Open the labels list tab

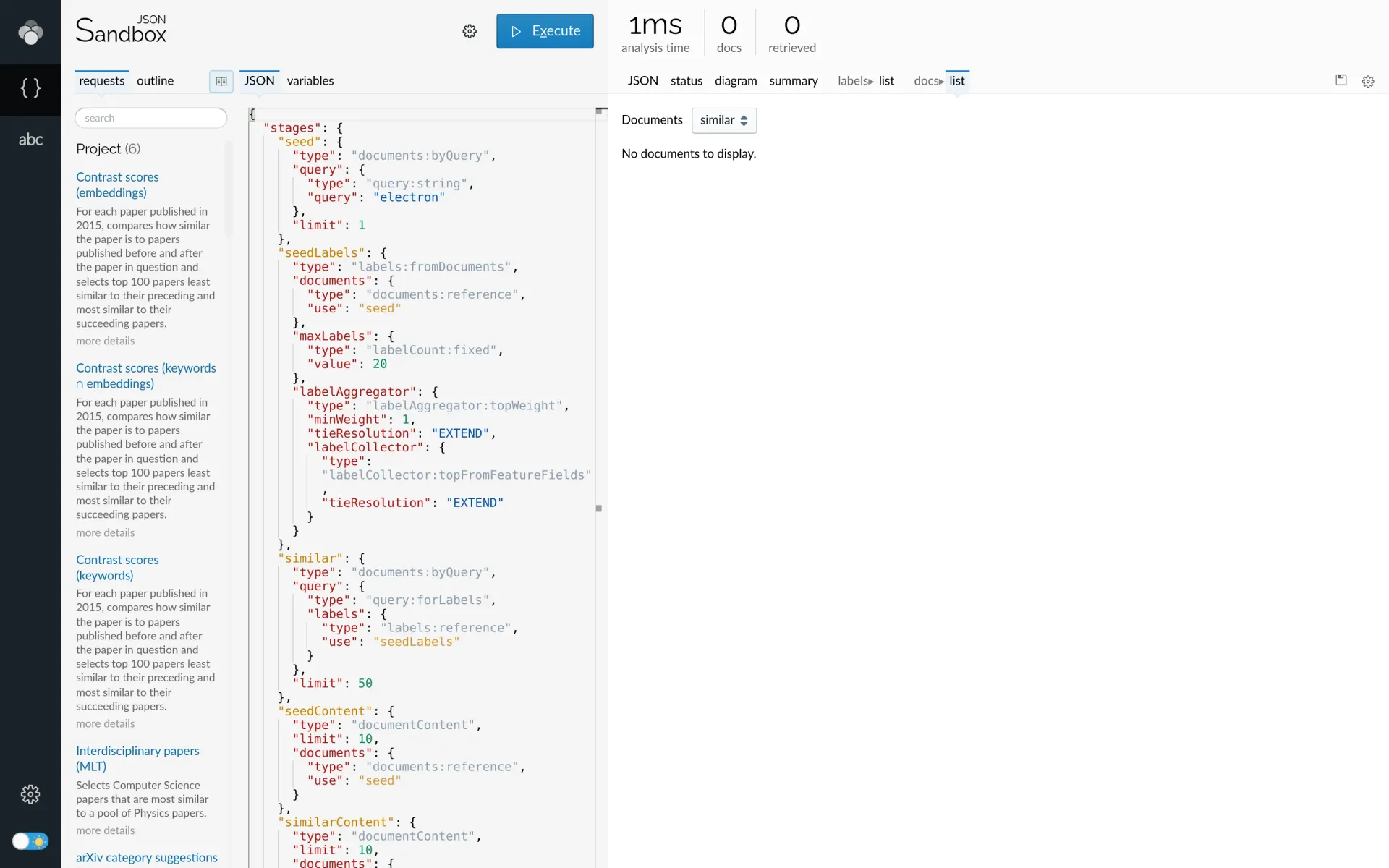coord(886,81)
